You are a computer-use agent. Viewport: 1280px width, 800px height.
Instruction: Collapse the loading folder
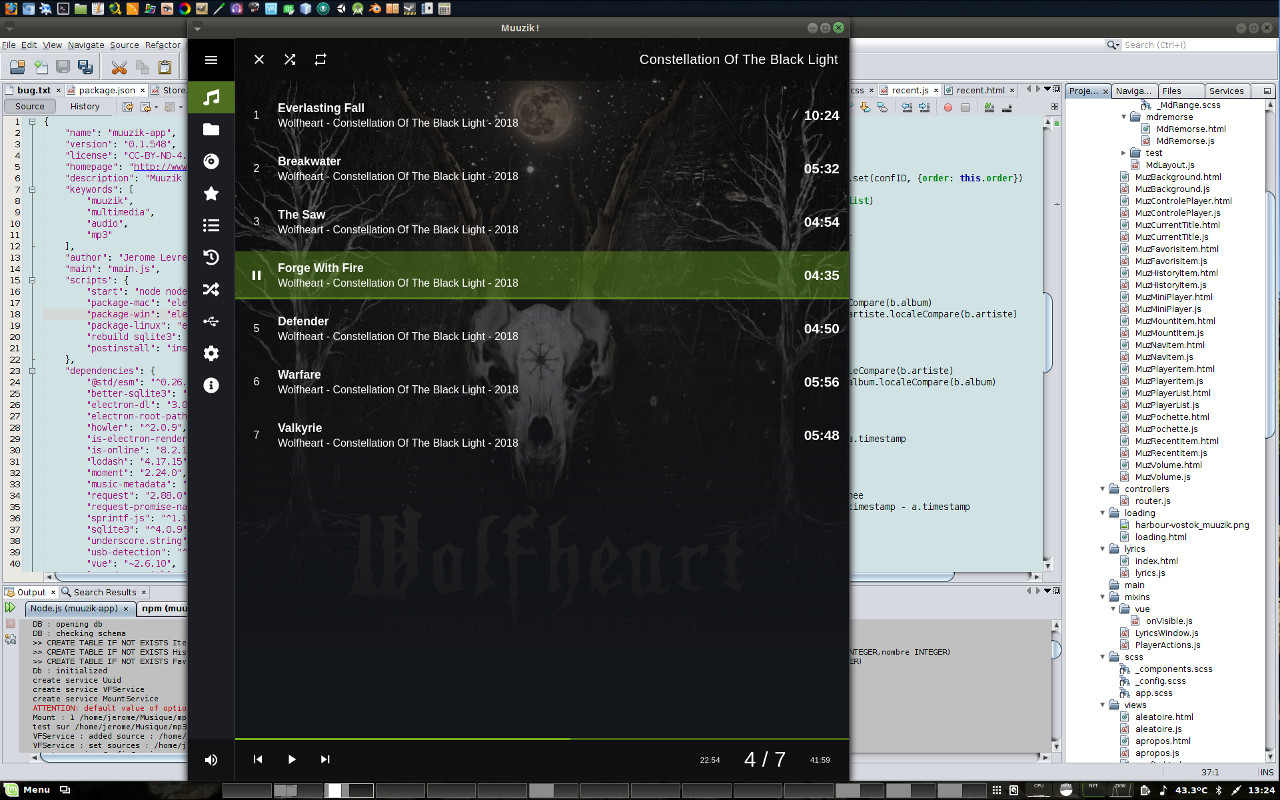(1103, 513)
